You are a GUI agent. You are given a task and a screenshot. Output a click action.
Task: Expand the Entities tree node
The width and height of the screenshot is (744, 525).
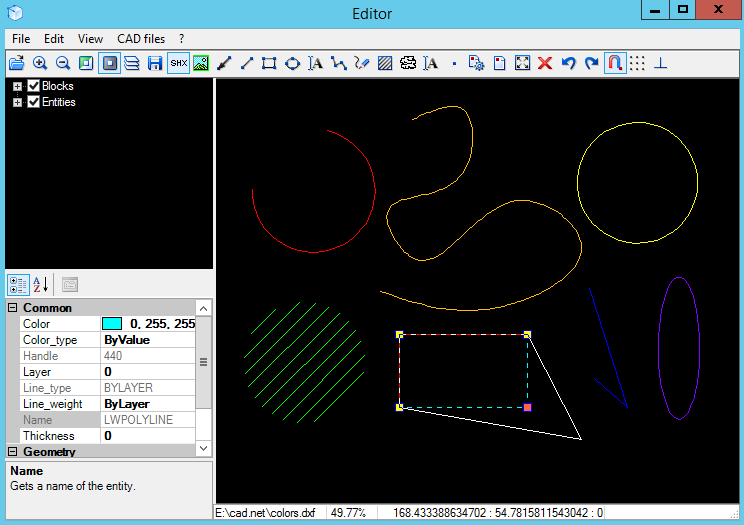pyautogui.click(x=18, y=103)
